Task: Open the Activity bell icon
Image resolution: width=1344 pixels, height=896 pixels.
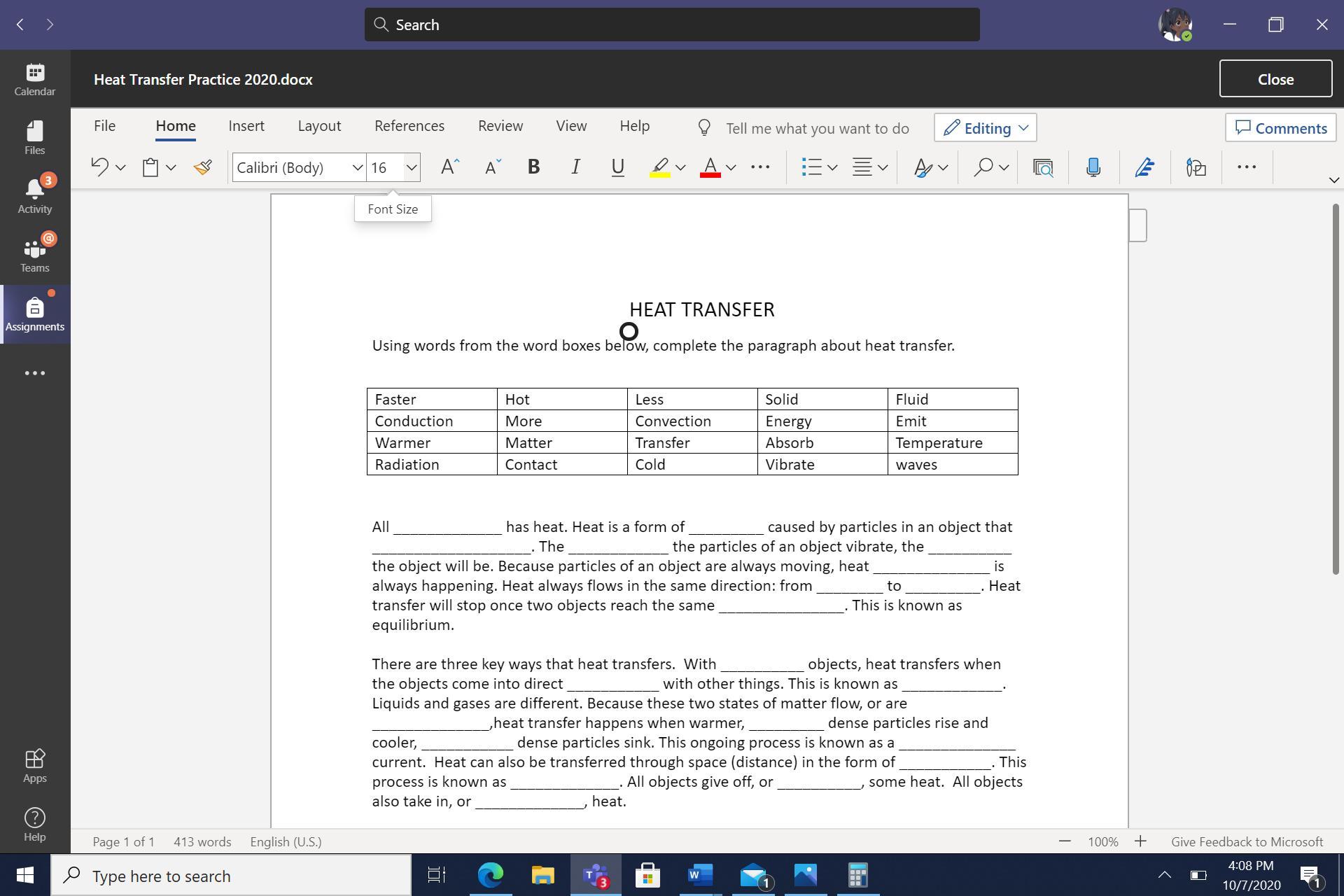Action: [x=35, y=196]
